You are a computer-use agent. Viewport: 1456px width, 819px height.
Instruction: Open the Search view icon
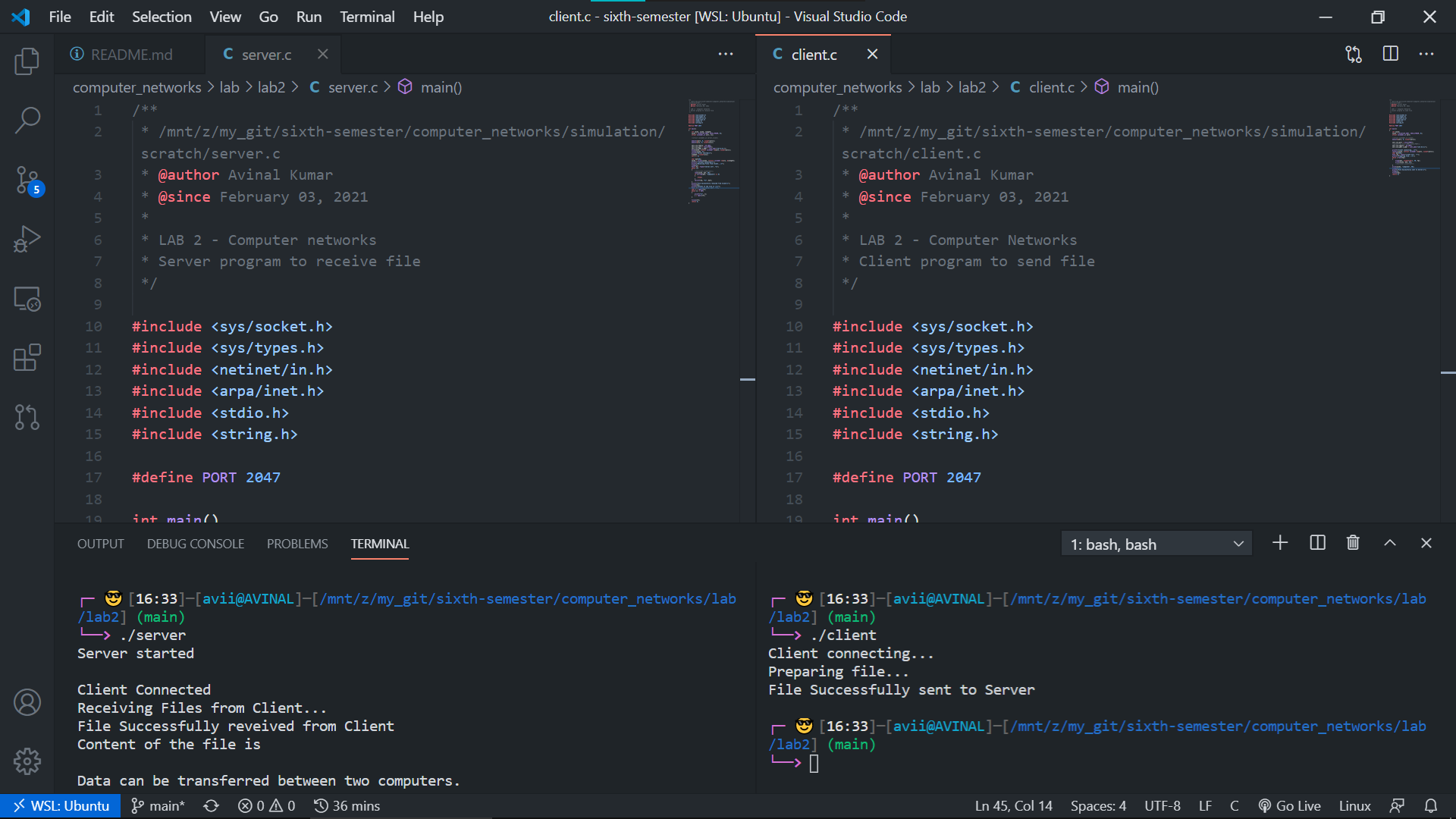tap(27, 120)
